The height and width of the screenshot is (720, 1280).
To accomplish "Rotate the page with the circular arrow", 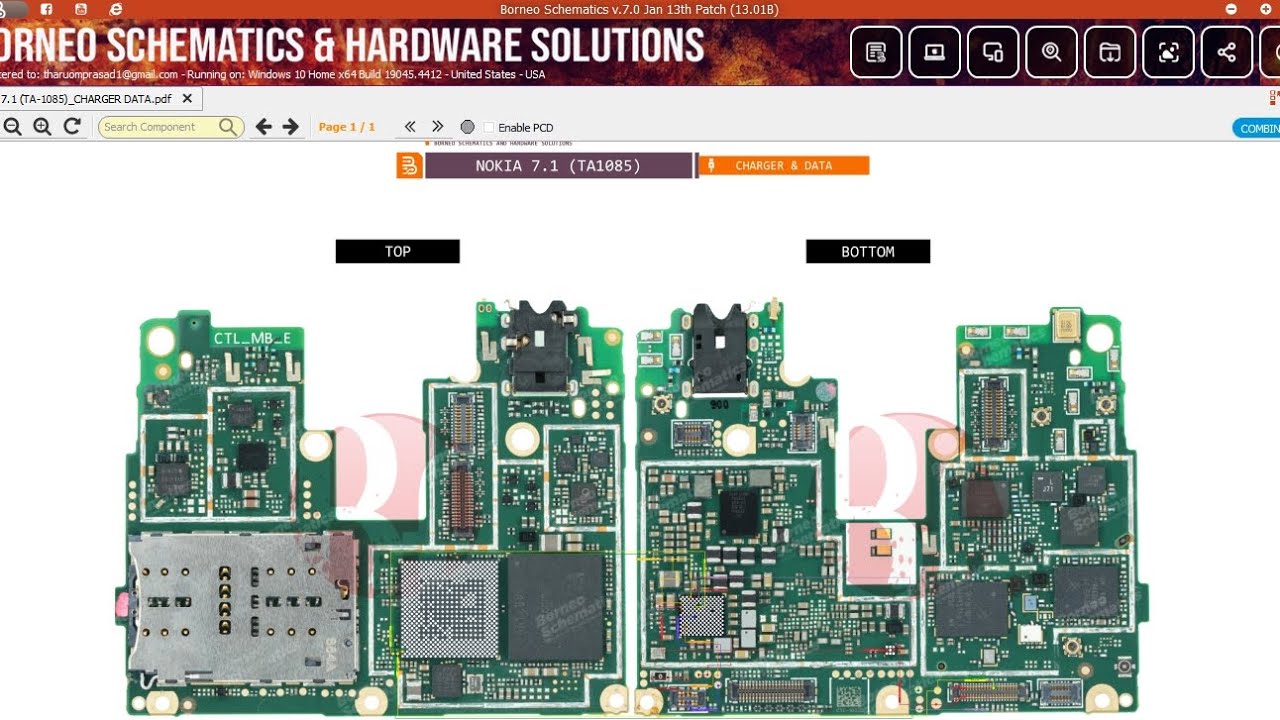I will click(x=72, y=127).
